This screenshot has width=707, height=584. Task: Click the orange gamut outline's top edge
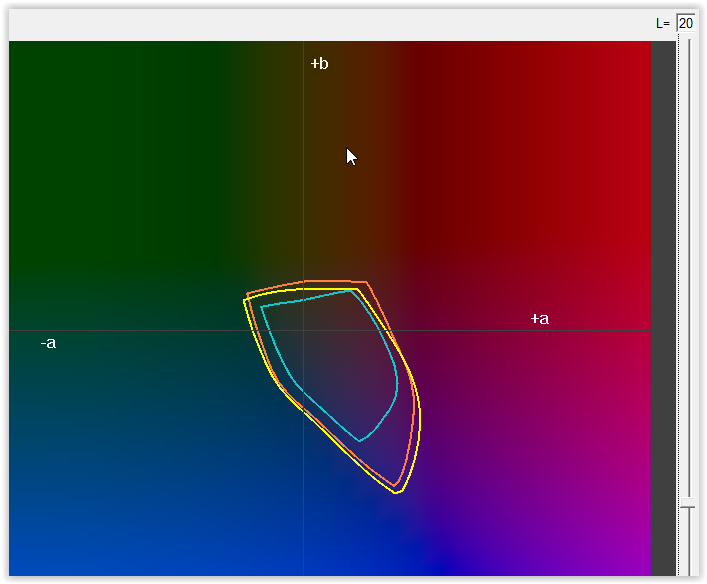335,282
